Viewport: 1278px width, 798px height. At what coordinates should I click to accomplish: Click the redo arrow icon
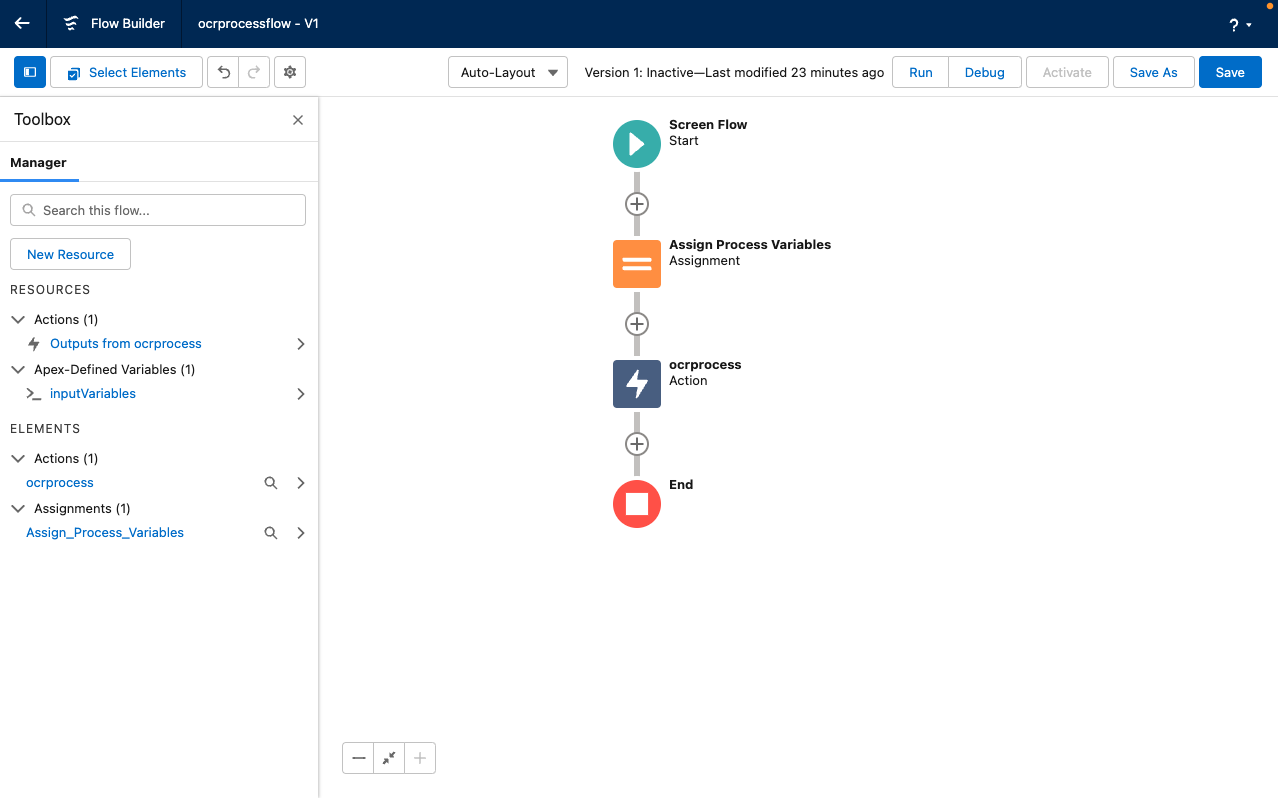pos(254,72)
